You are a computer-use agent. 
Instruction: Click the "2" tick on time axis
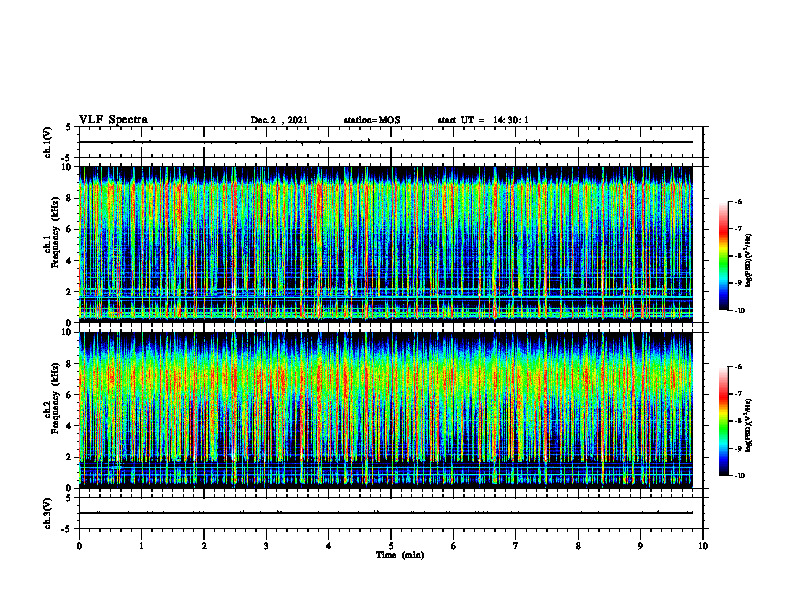pyautogui.click(x=204, y=546)
